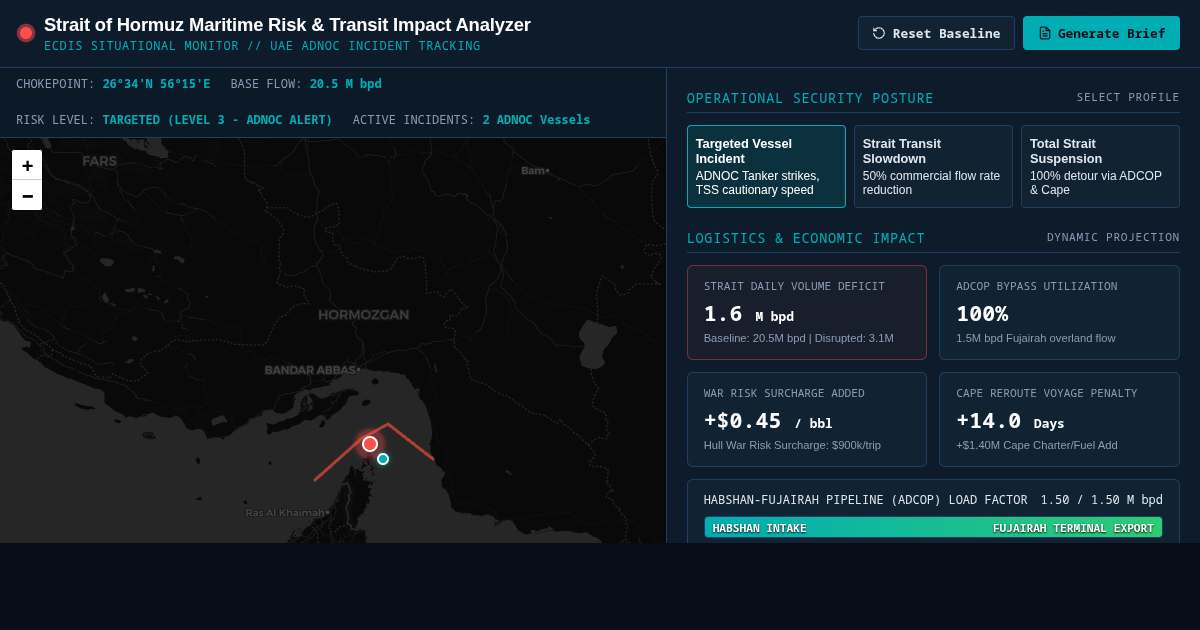This screenshot has height=630, width=1200.
Task: Click the Operational Security Posture heading
Action: click(x=810, y=98)
